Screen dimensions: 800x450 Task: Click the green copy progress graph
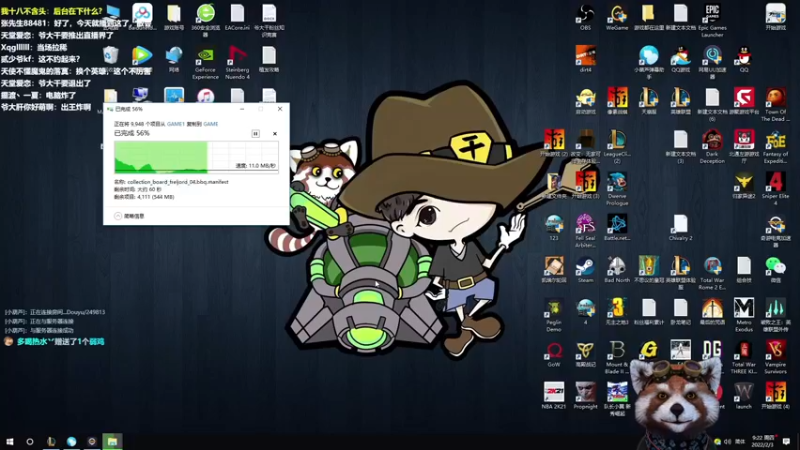click(196, 157)
